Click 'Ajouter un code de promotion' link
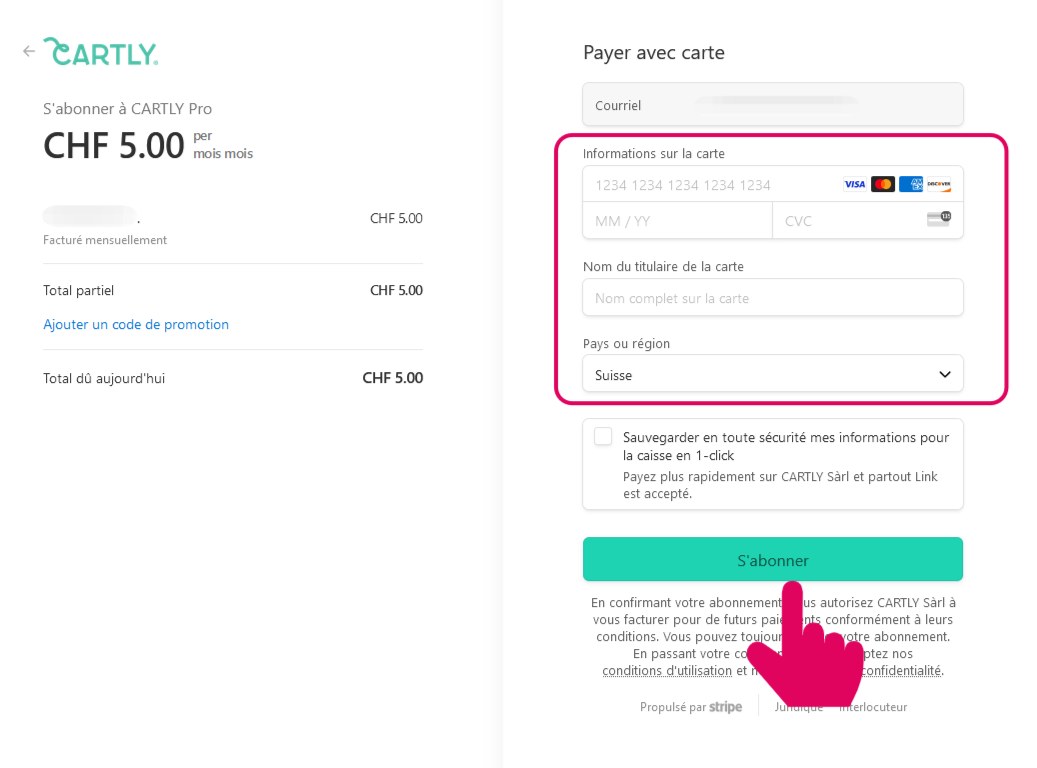 136,324
